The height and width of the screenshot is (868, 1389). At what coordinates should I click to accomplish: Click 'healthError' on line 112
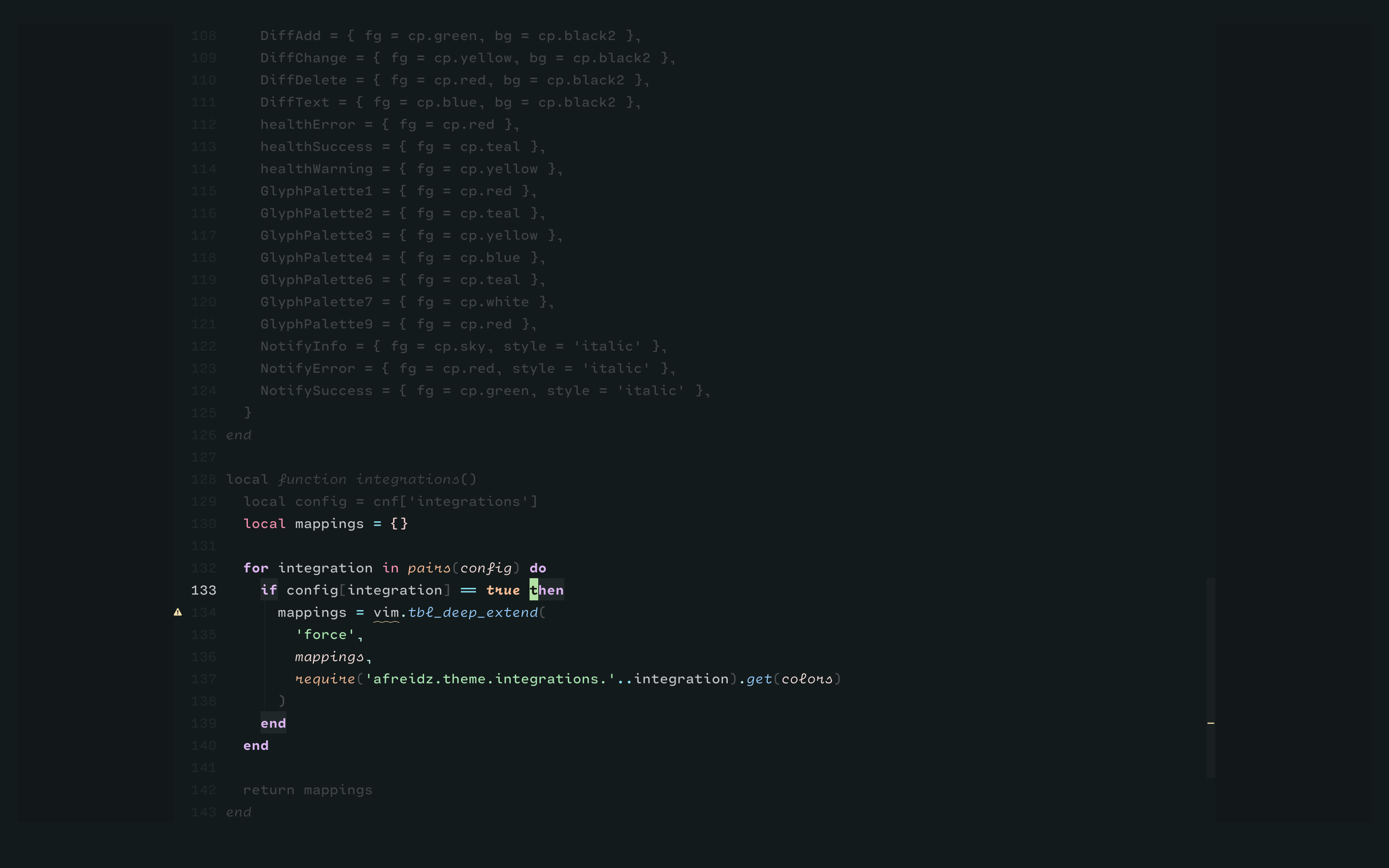[308, 124]
